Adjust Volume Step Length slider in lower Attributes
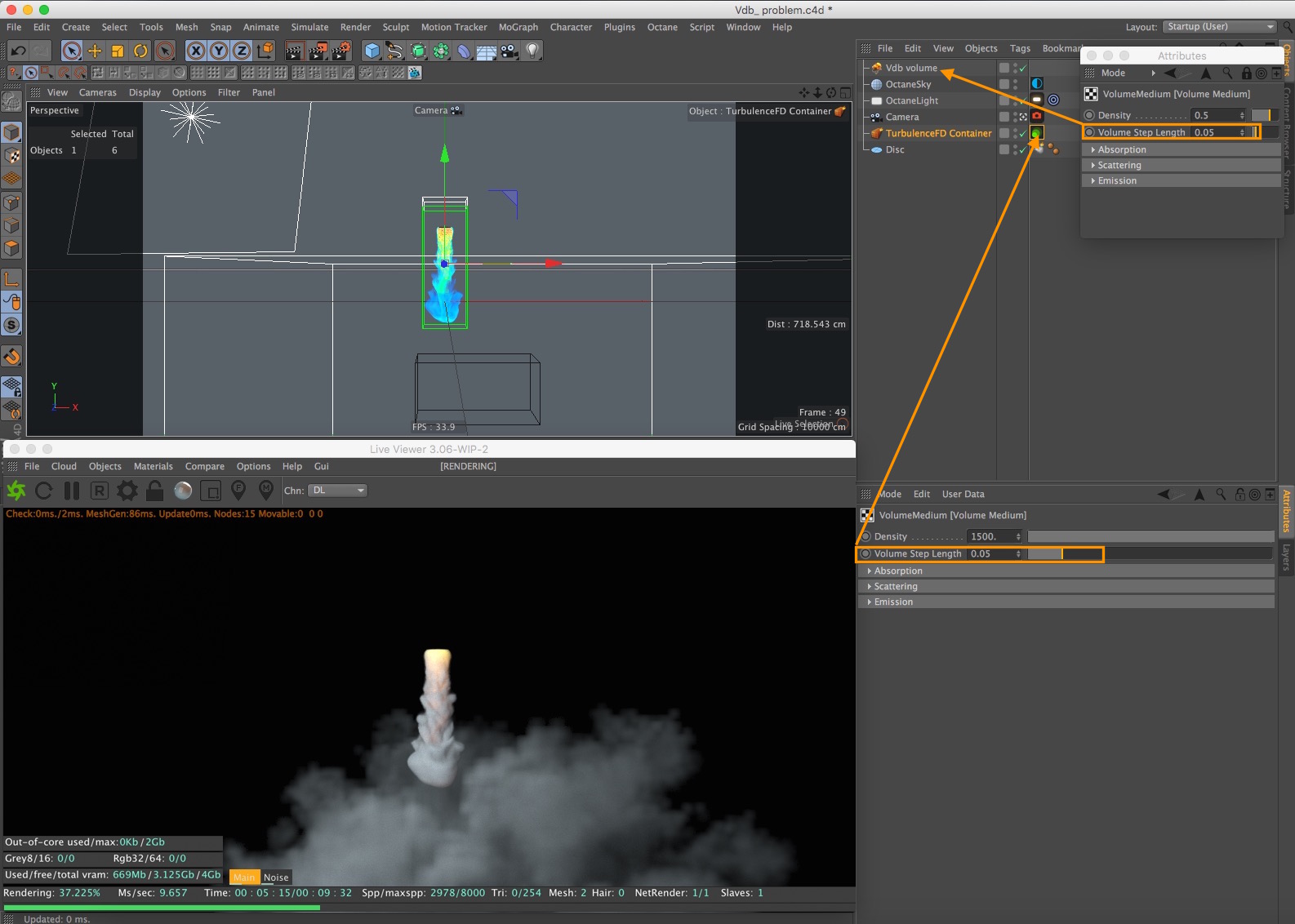The width and height of the screenshot is (1295, 924). click(x=1150, y=553)
